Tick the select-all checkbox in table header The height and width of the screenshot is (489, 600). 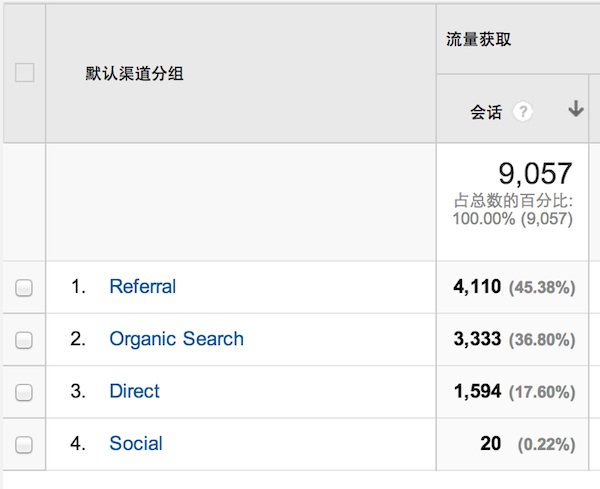pos(25,73)
